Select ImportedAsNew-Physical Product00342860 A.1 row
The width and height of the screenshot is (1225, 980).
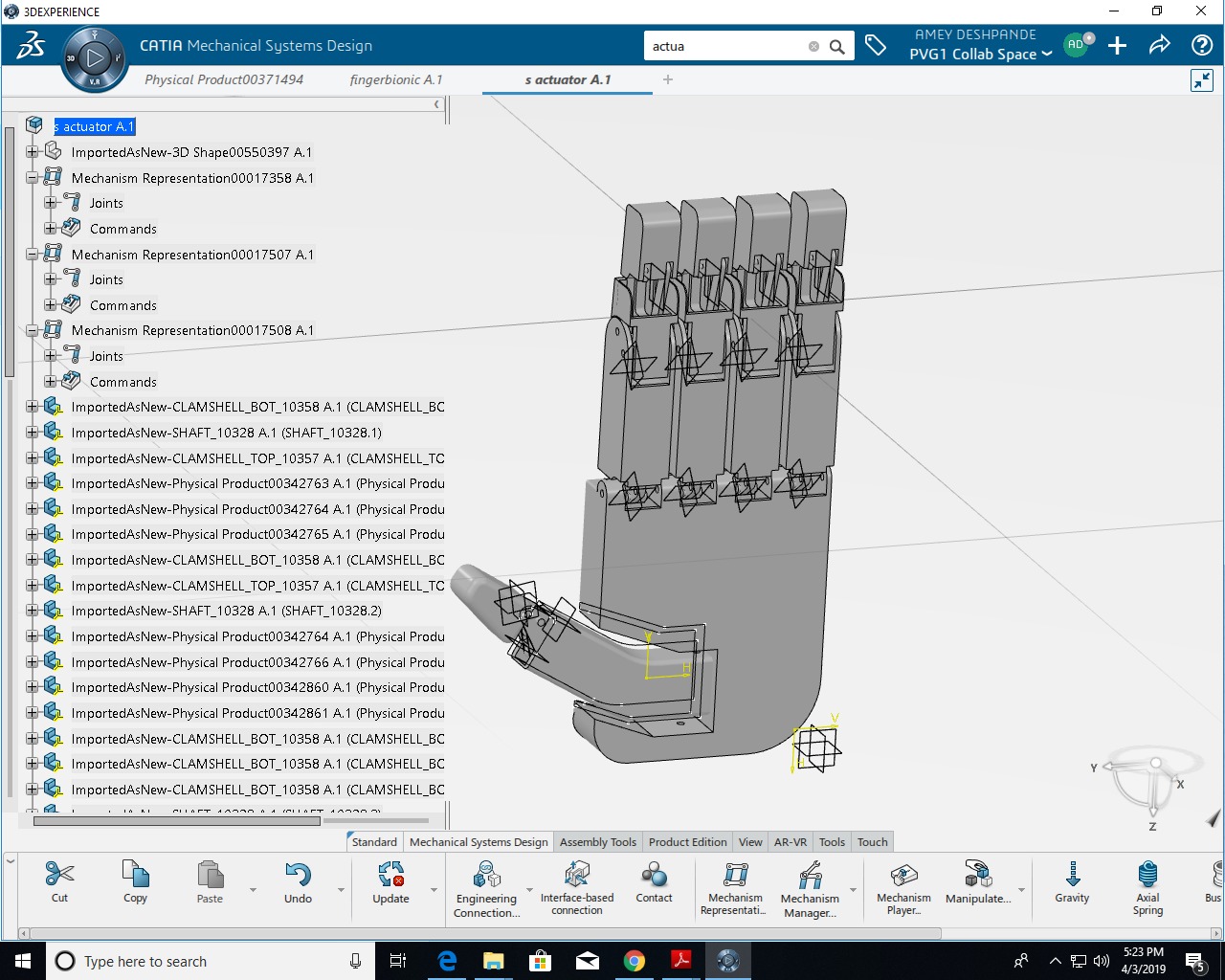click(257, 687)
